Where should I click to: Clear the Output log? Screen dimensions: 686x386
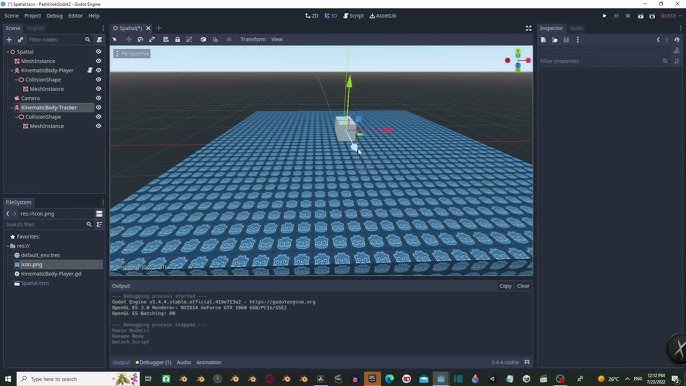click(x=523, y=286)
